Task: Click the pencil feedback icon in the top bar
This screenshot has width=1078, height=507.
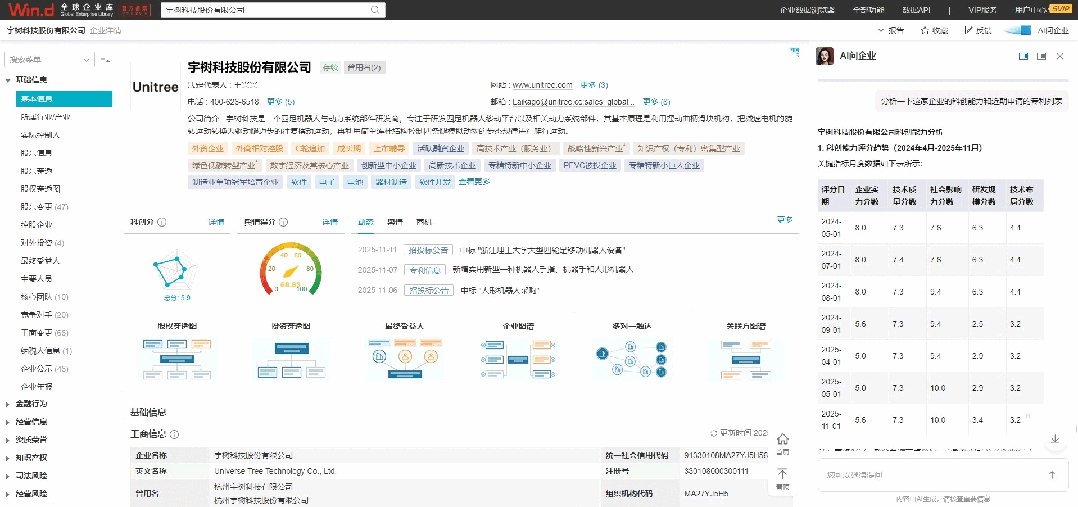Action: click(x=969, y=30)
